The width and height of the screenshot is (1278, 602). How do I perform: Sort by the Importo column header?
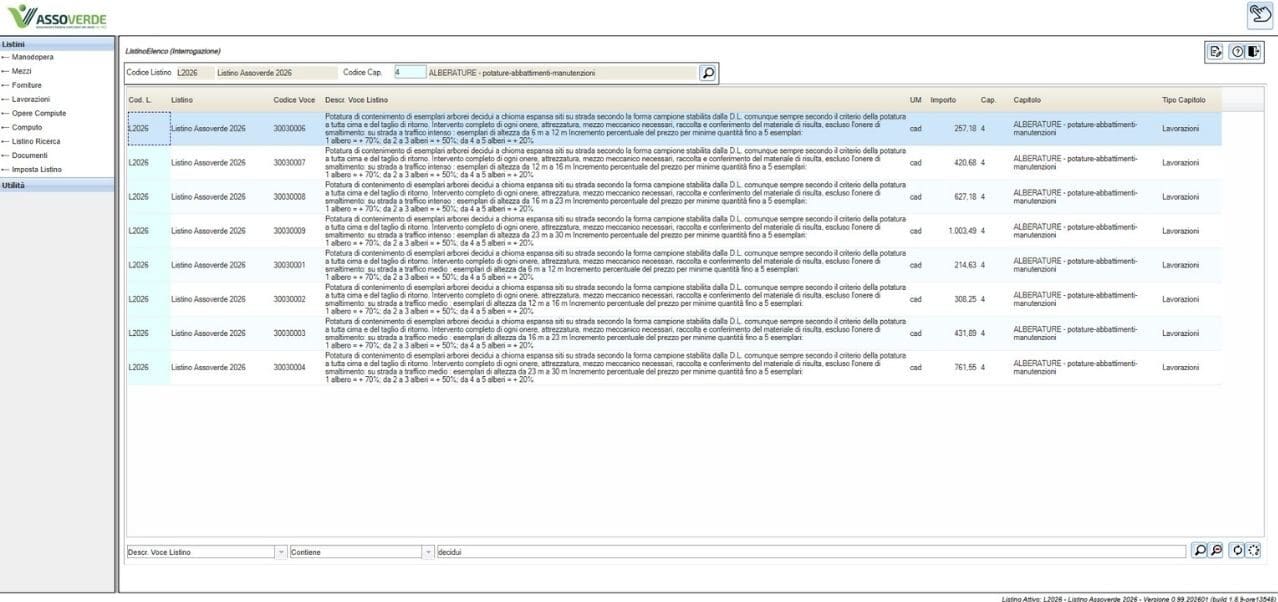[943, 100]
